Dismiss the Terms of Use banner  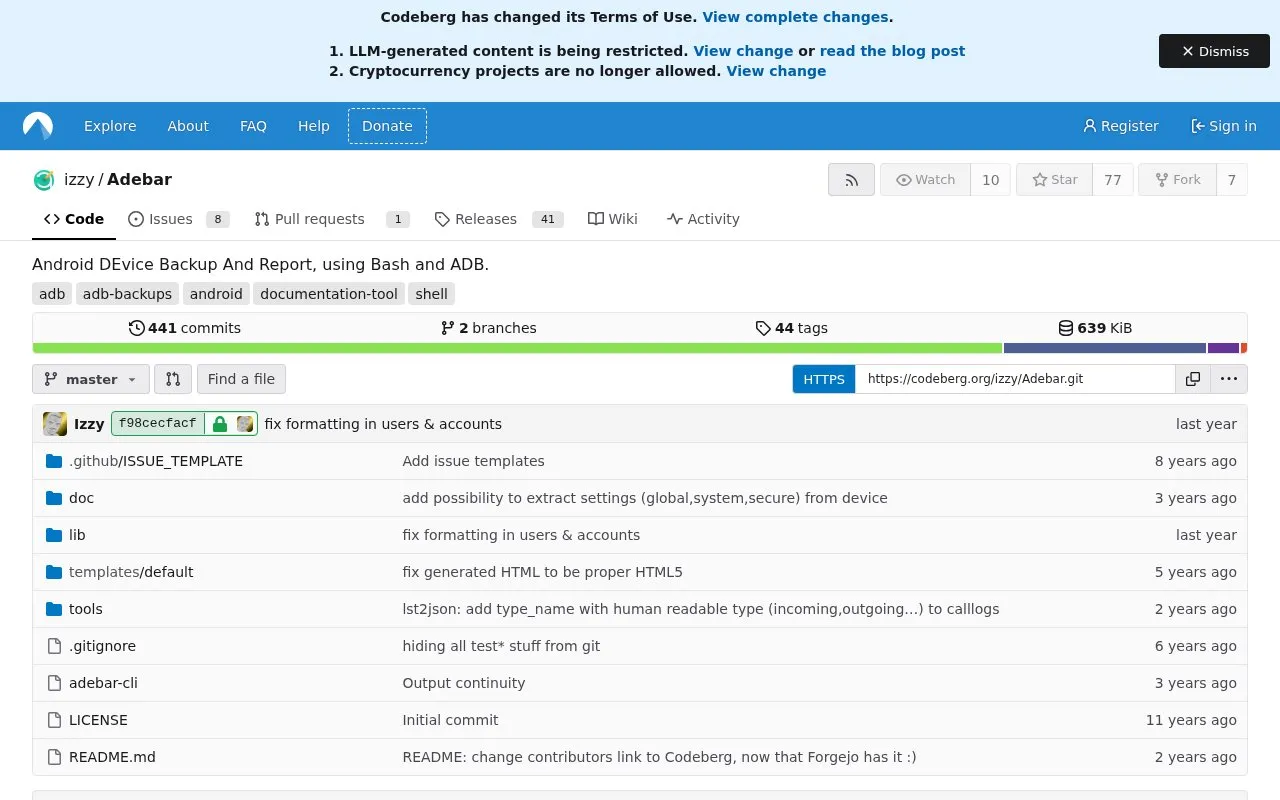tap(1214, 51)
